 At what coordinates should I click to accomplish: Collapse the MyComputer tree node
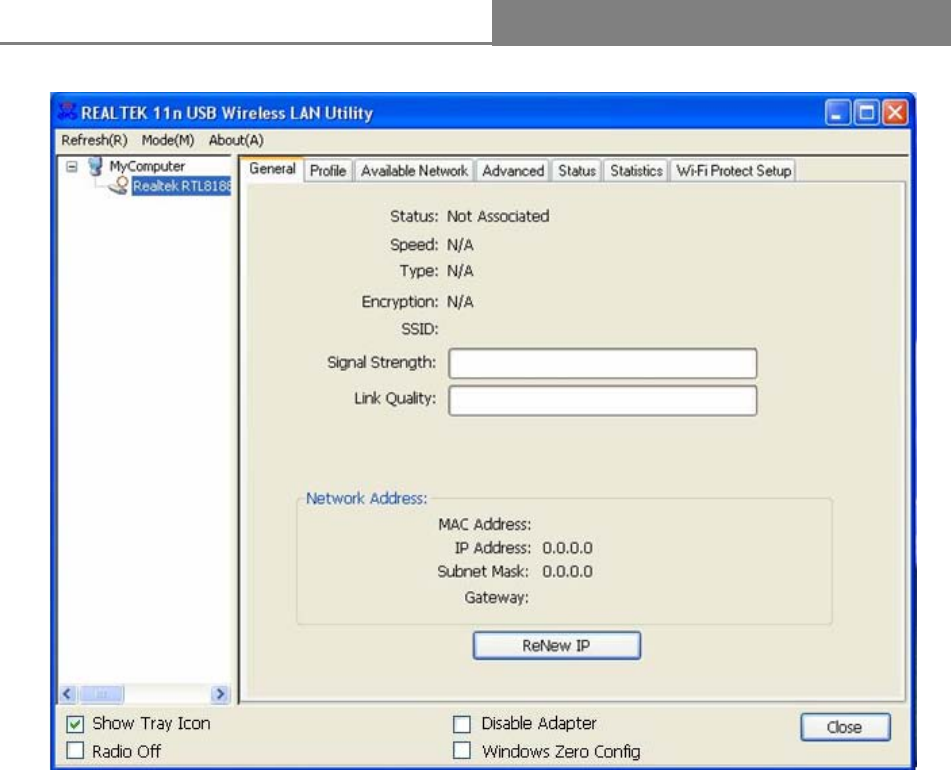pyautogui.click(x=72, y=166)
